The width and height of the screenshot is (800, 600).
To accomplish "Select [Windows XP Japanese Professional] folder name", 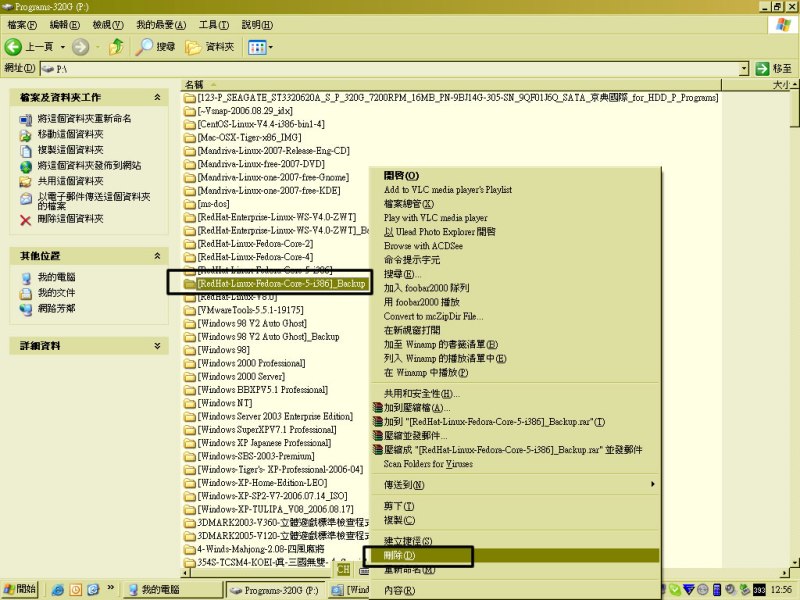I will coord(264,443).
